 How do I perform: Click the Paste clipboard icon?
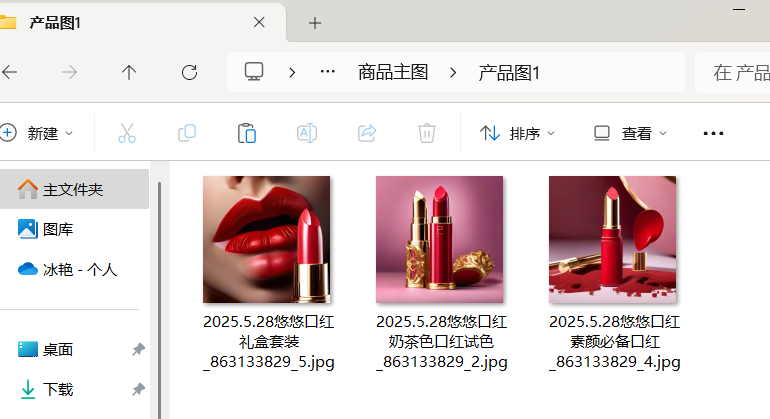click(247, 133)
